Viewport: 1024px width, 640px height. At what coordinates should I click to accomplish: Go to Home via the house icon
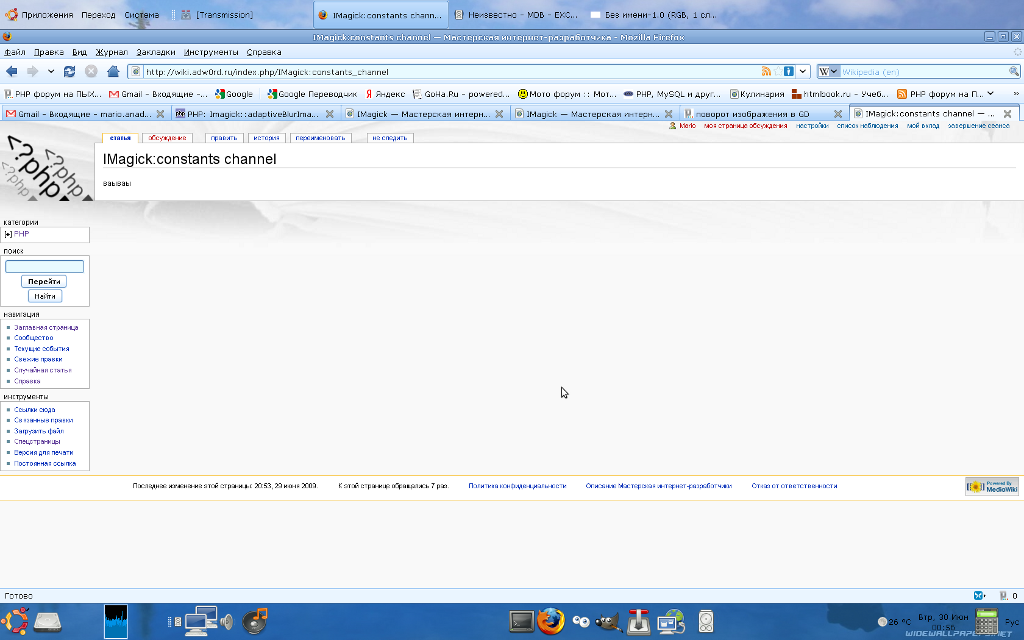pyautogui.click(x=113, y=71)
